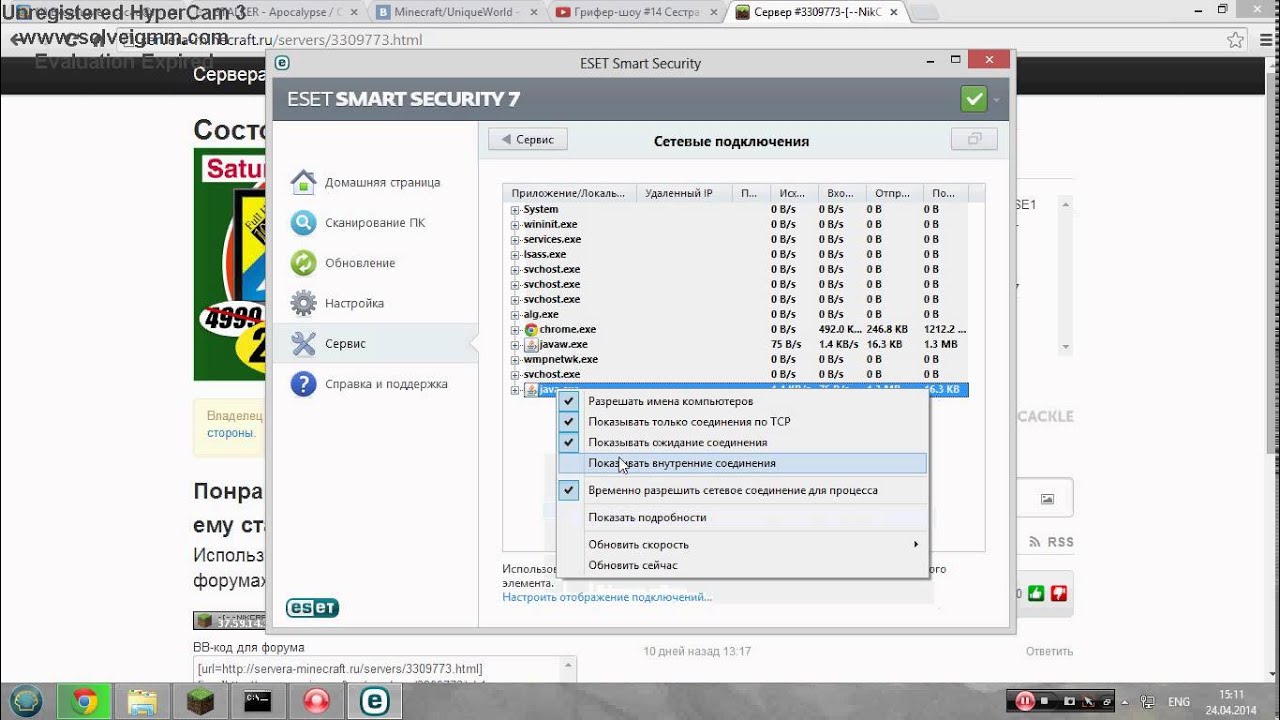Click the javaw.exe Java icon in list

coord(531,344)
